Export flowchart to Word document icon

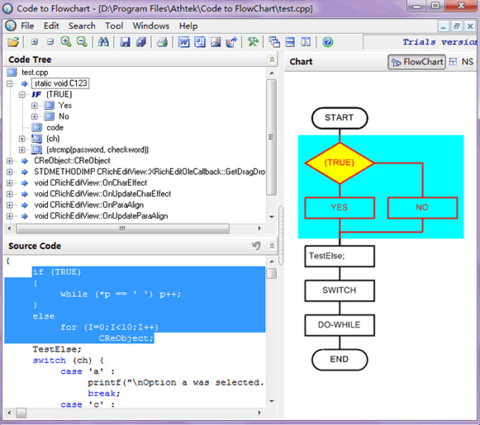pos(184,42)
